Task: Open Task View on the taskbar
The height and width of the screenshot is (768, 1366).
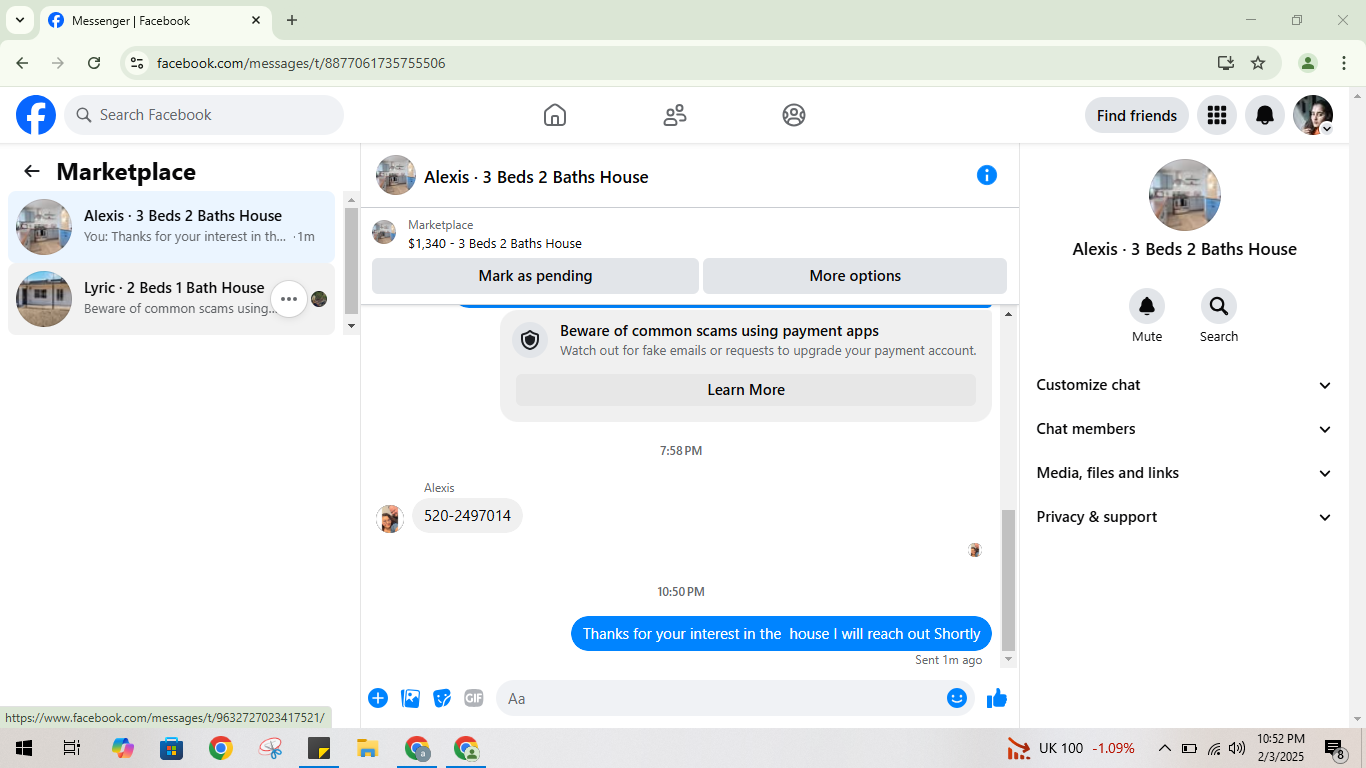Action: click(71, 748)
